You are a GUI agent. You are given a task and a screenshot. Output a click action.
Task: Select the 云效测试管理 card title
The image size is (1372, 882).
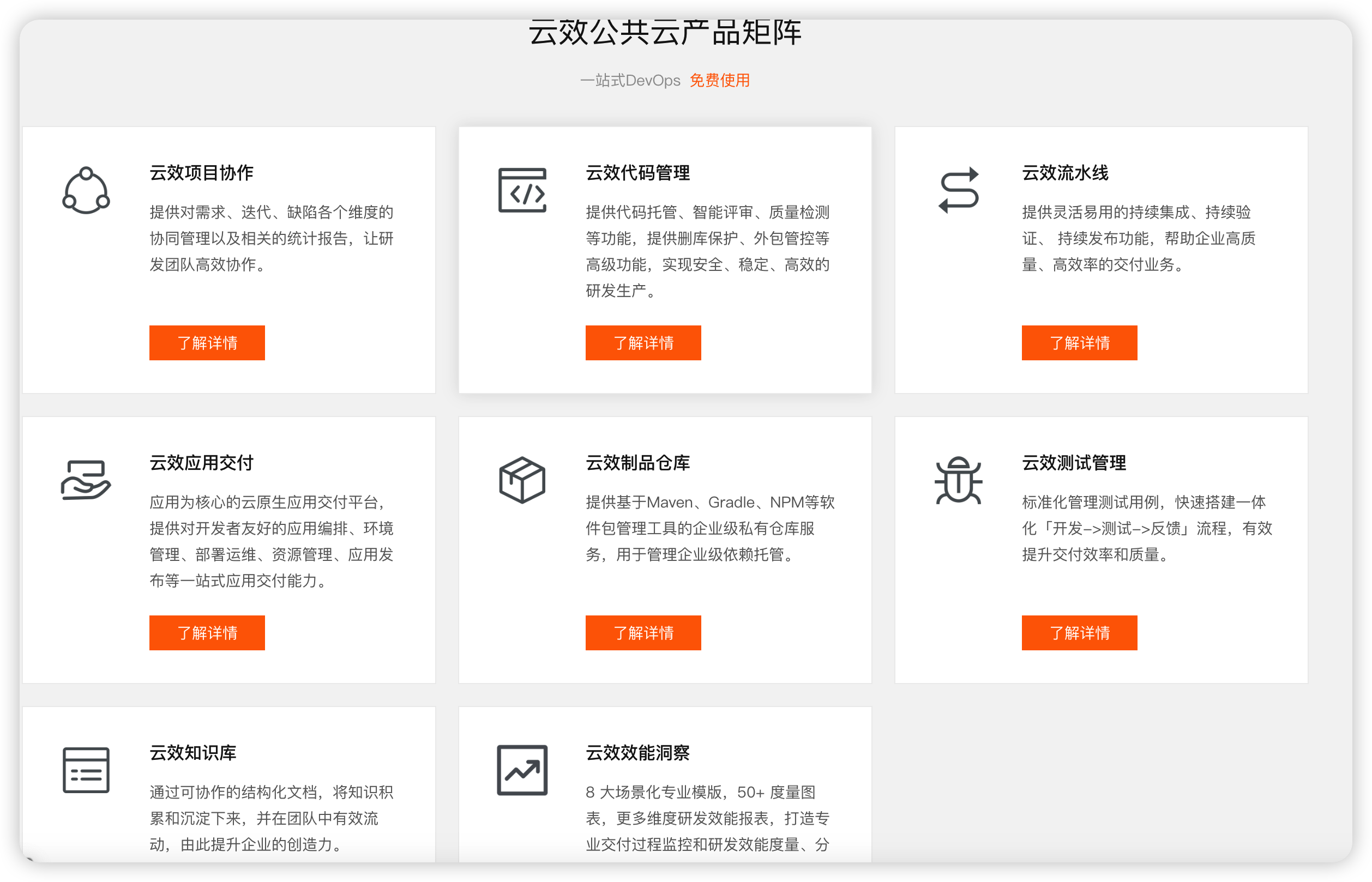[x=1074, y=462]
